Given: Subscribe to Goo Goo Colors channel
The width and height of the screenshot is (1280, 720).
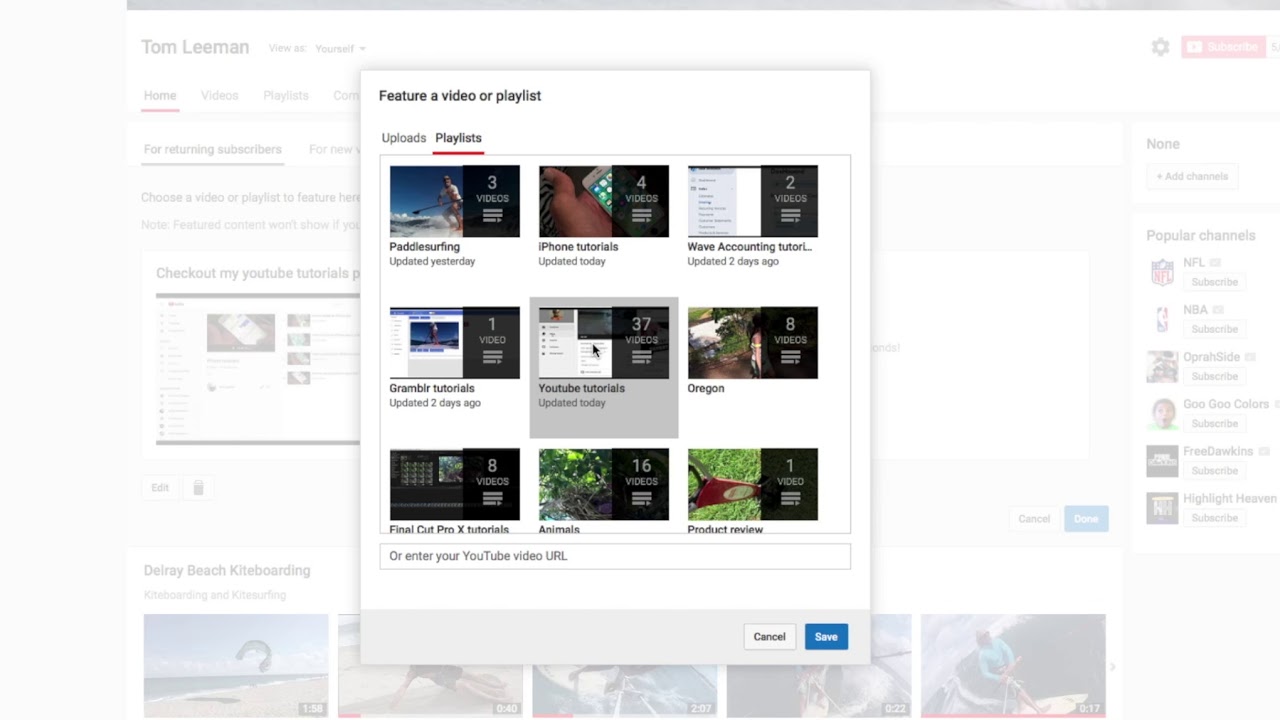Looking at the screenshot, I should pos(1214,423).
